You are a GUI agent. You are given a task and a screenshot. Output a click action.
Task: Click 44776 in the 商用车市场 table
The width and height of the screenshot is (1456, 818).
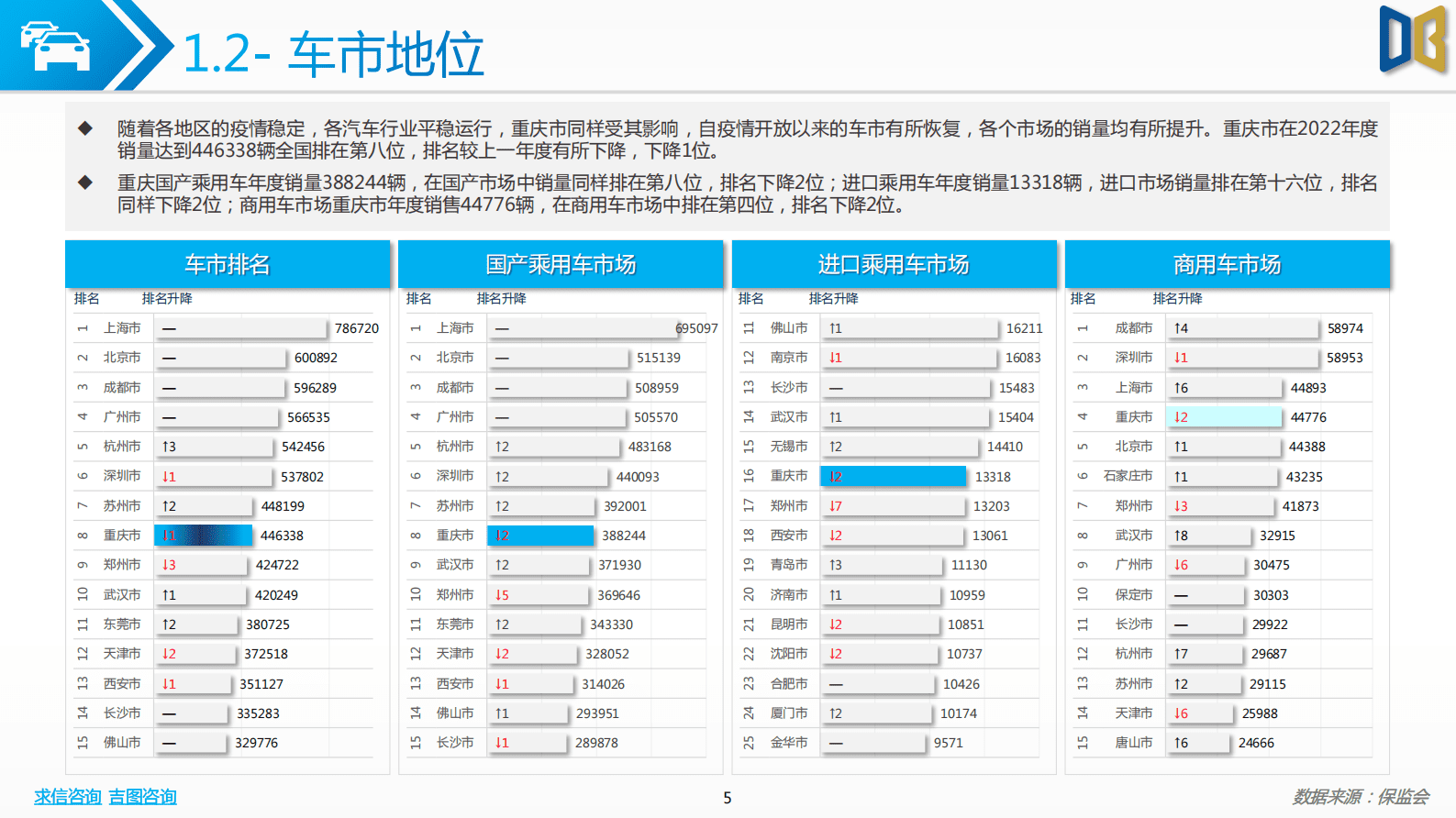pyautogui.click(x=1308, y=417)
